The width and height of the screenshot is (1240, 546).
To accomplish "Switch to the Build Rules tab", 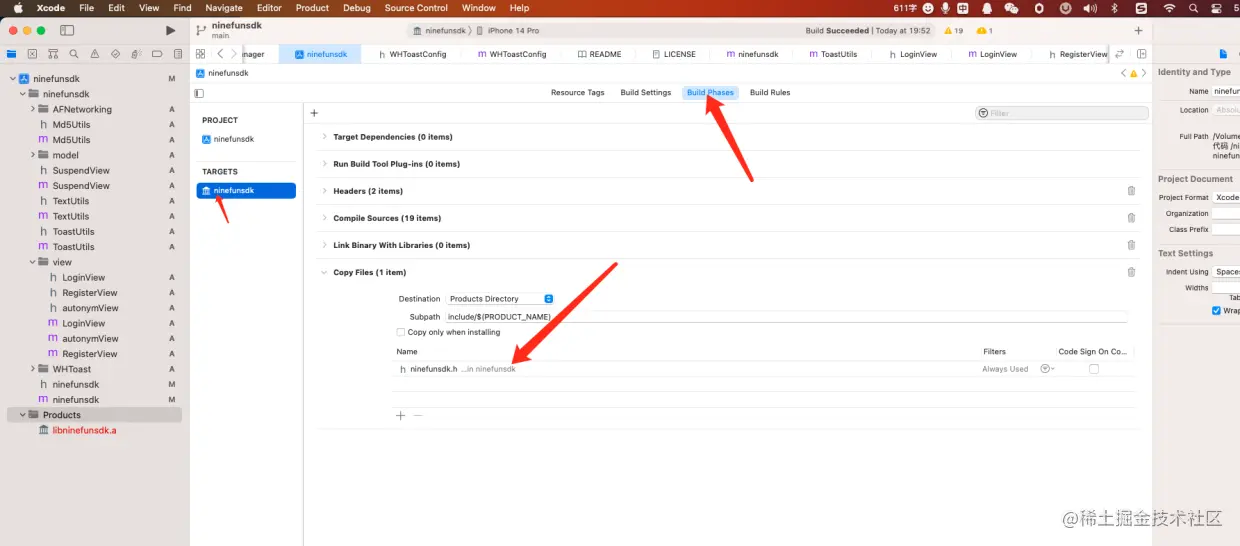I will [x=770, y=93].
